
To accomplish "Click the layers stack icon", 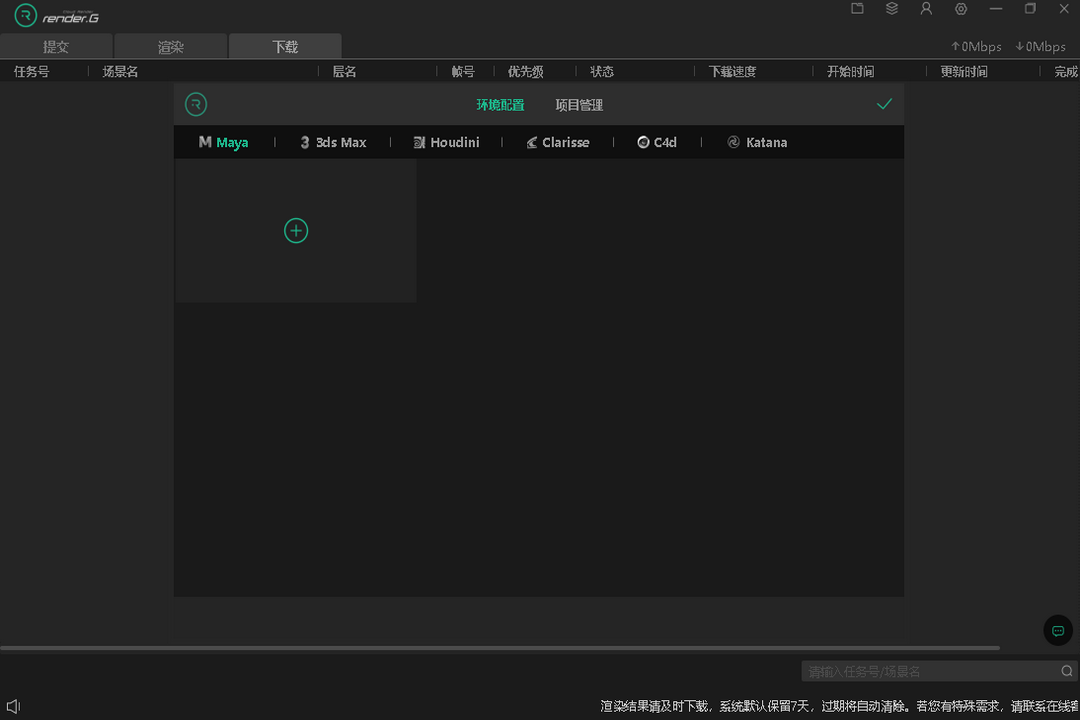I will [x=892, y=9].
